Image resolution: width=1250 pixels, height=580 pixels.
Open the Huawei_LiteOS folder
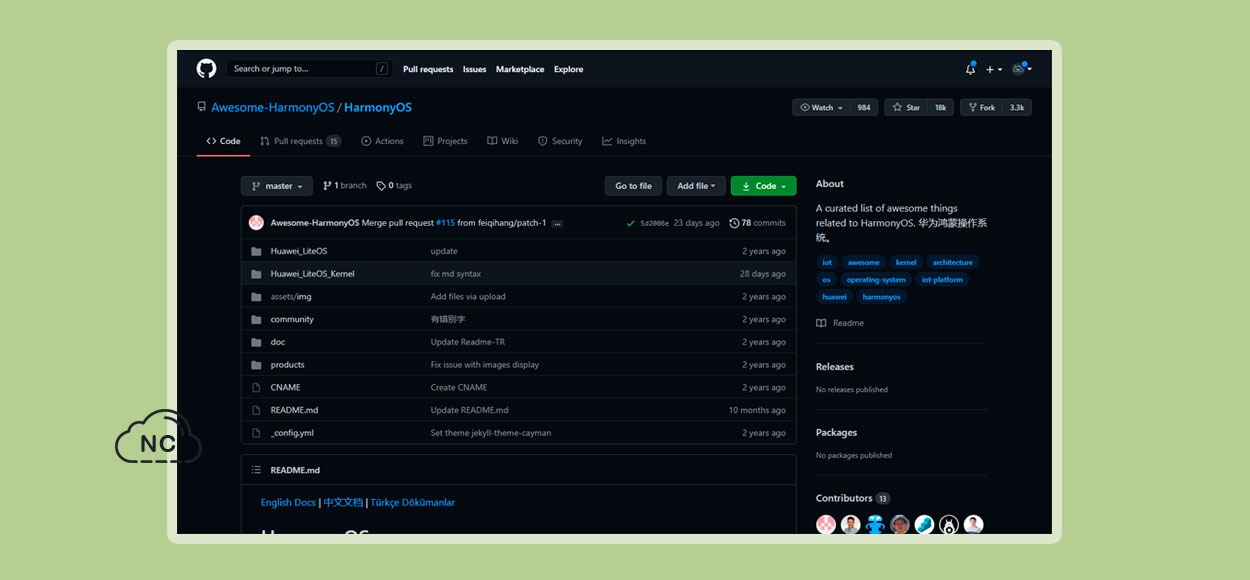(x=298, y=251)
